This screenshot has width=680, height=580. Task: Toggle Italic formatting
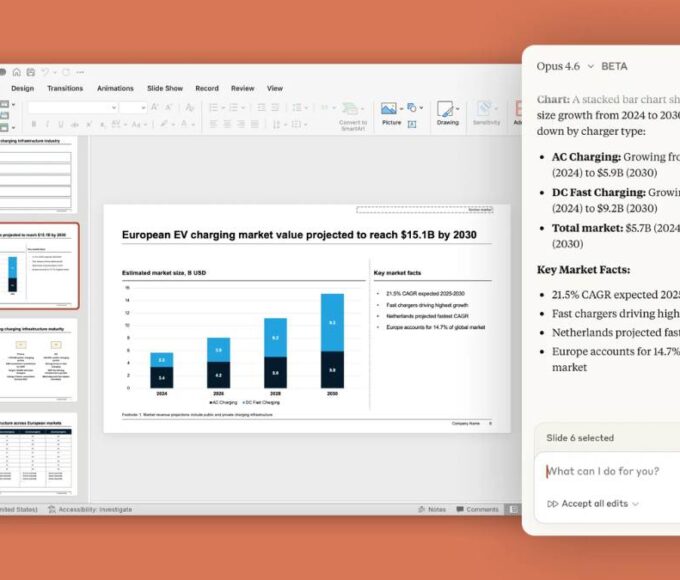pyautogui.click(x=47, y=125)
